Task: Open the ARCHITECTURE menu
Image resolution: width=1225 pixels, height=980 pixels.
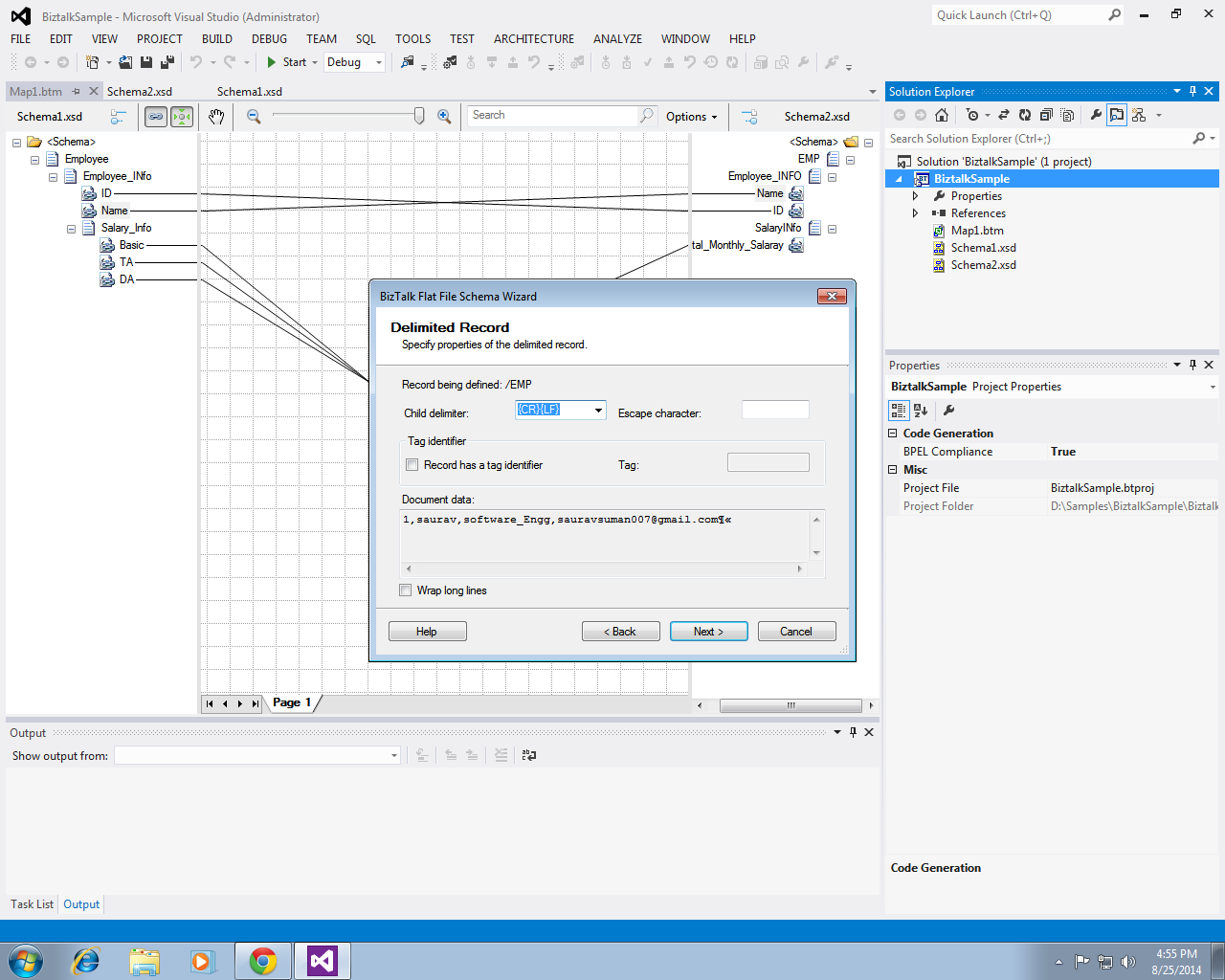Action: (533, 39)
